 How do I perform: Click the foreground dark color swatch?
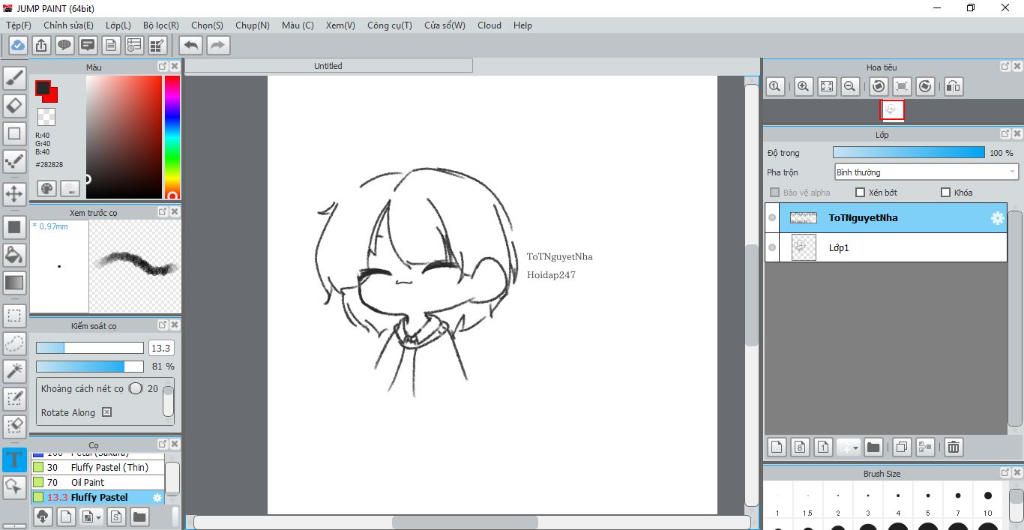[x=42, y=87]
